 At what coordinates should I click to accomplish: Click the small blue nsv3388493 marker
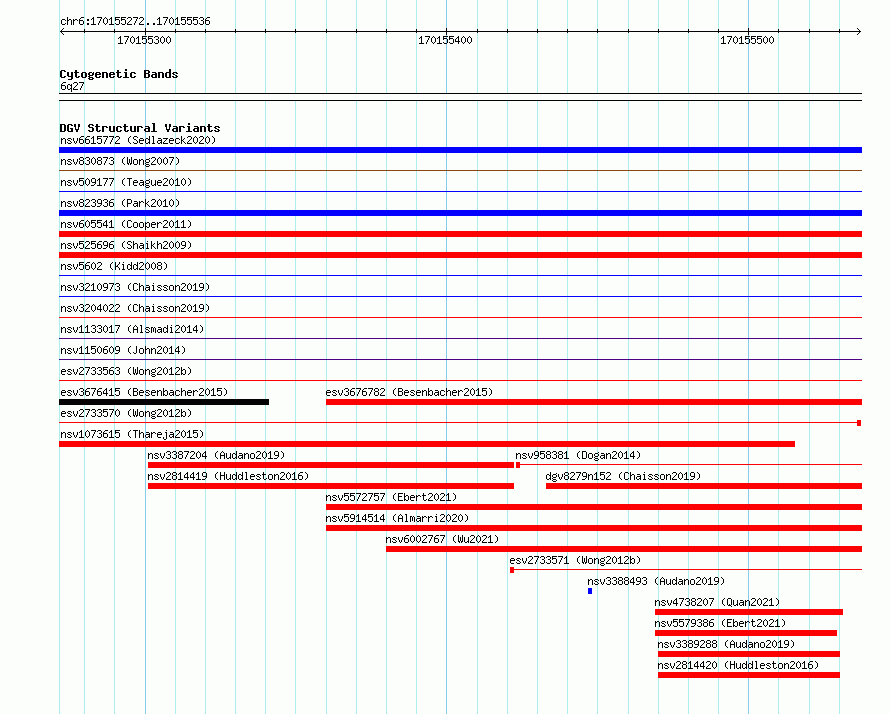coord(590,591)
